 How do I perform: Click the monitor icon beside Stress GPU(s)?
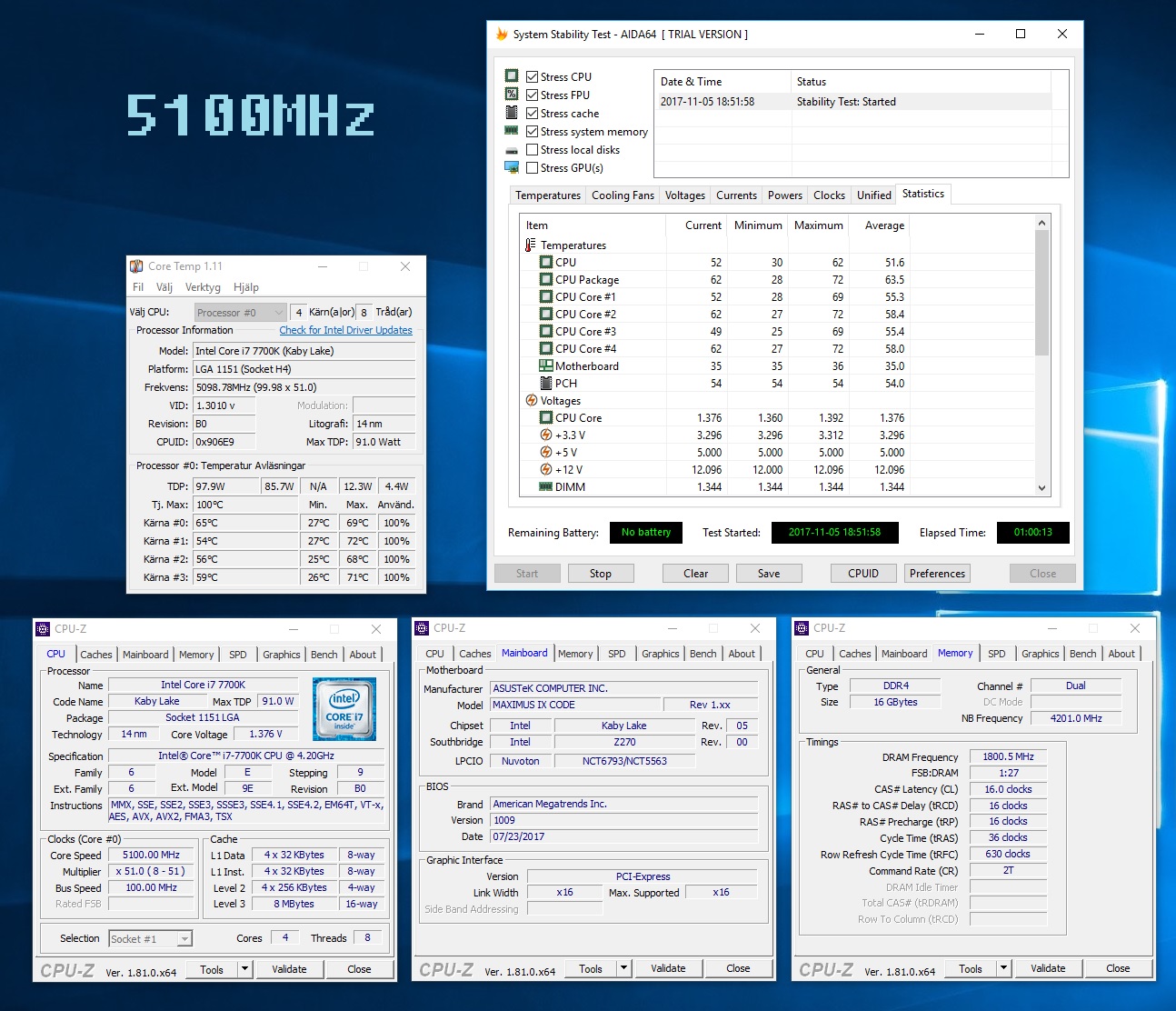point(512,167)
